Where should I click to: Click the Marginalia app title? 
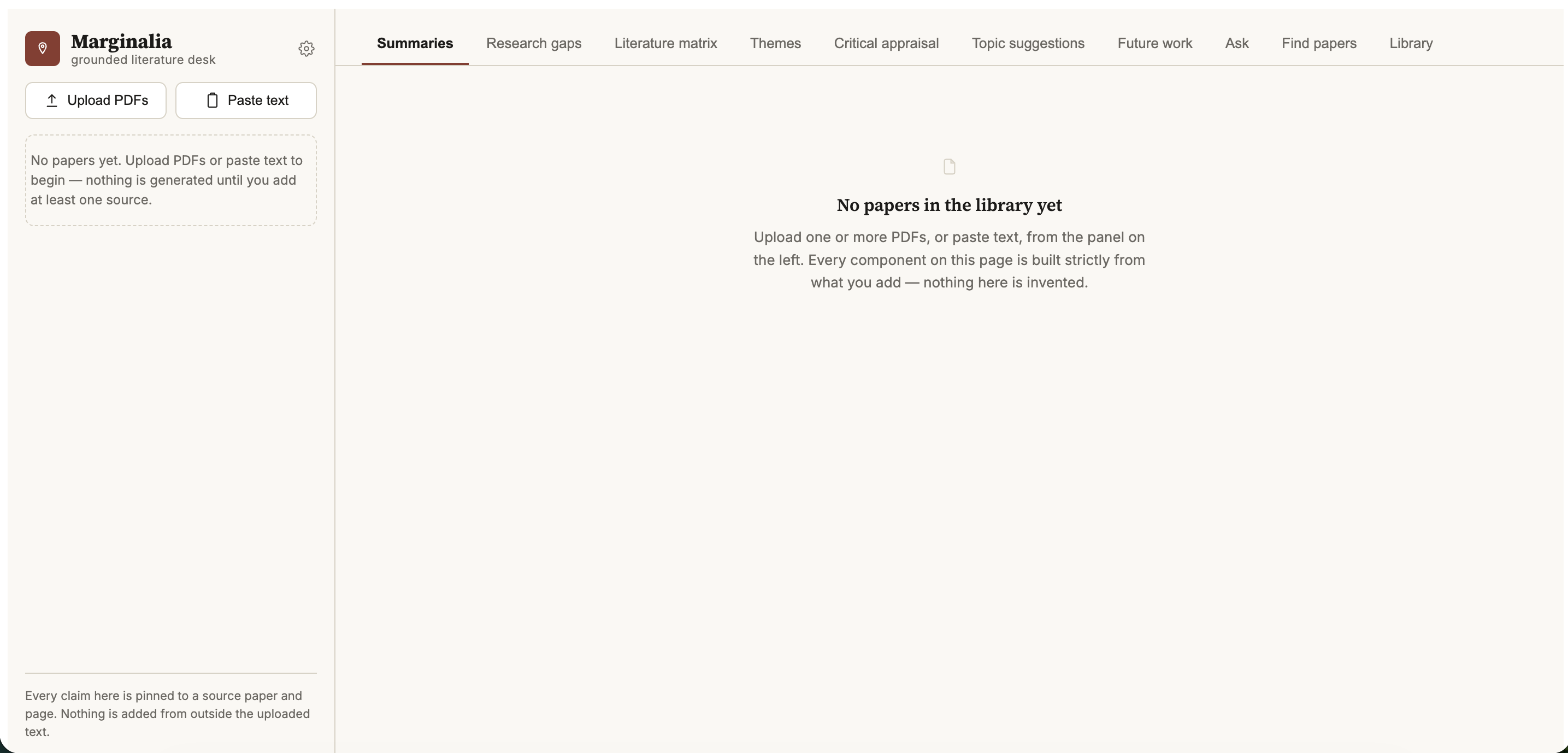pos(121,42)
